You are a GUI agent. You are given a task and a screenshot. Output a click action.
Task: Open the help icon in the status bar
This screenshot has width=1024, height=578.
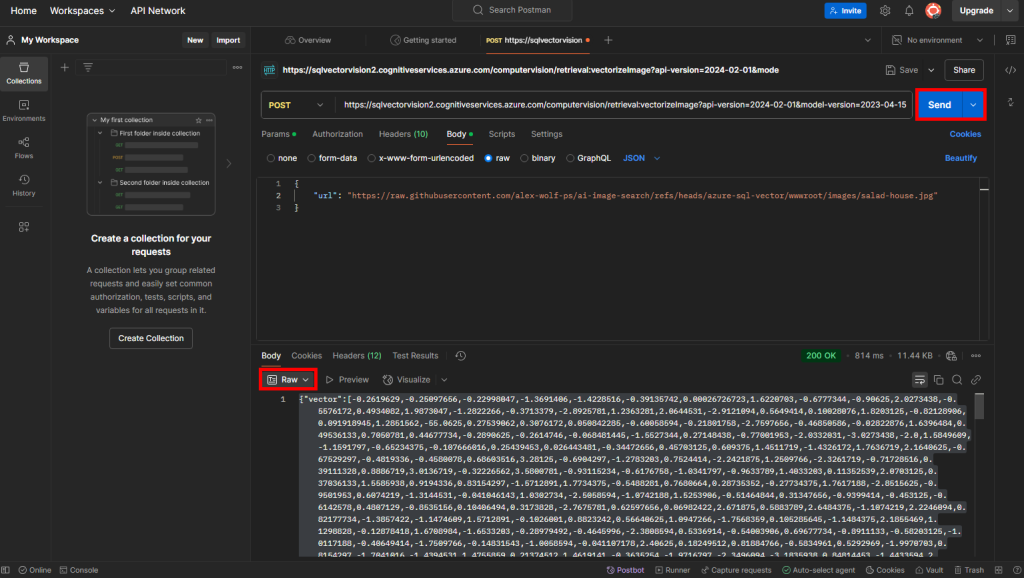click(1016, 570)
